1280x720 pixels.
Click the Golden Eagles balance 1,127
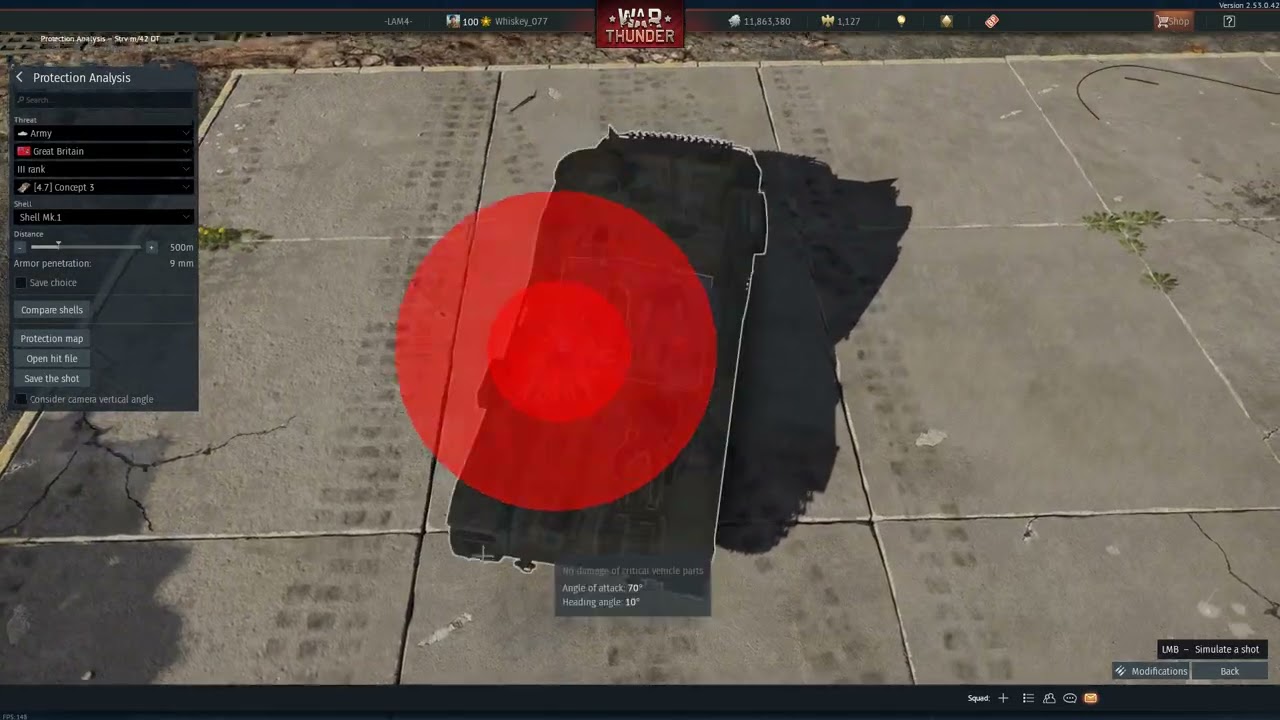click(841, 21)
